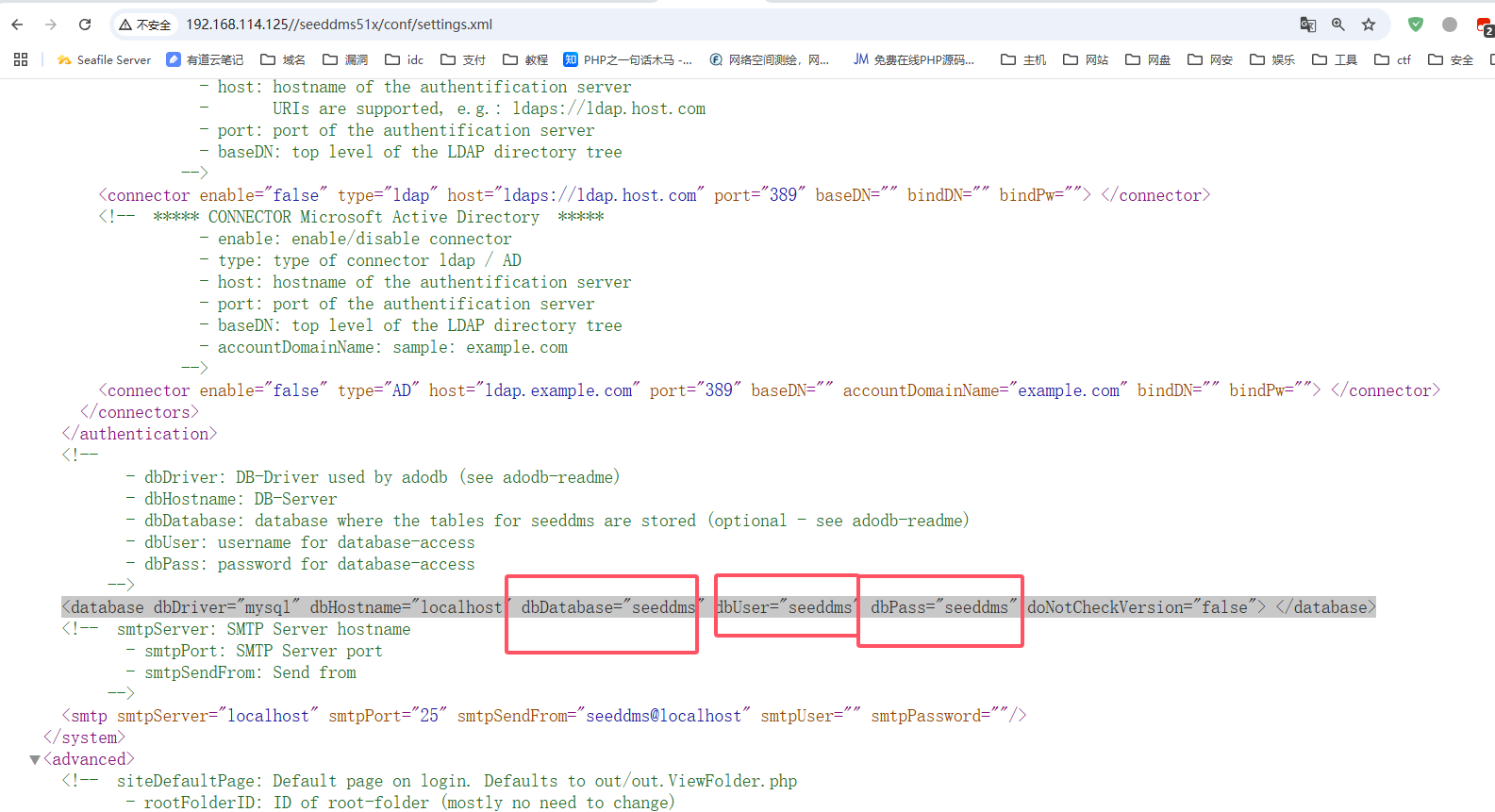Collapse the advanced XML node
This screenshot has height=812, width=1495.
[x=35, y=760]
